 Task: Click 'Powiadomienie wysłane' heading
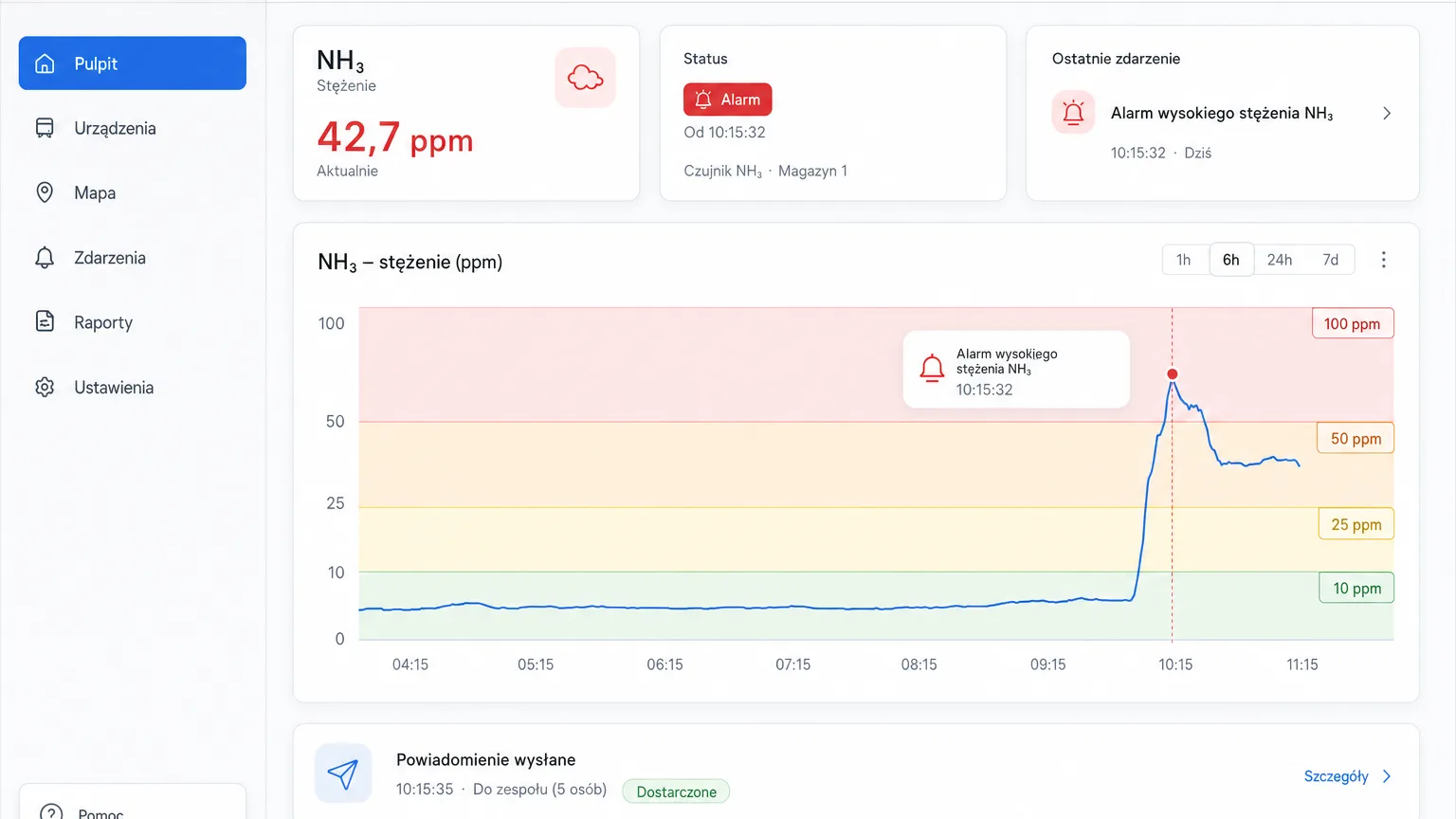click(x=486, y=760)
